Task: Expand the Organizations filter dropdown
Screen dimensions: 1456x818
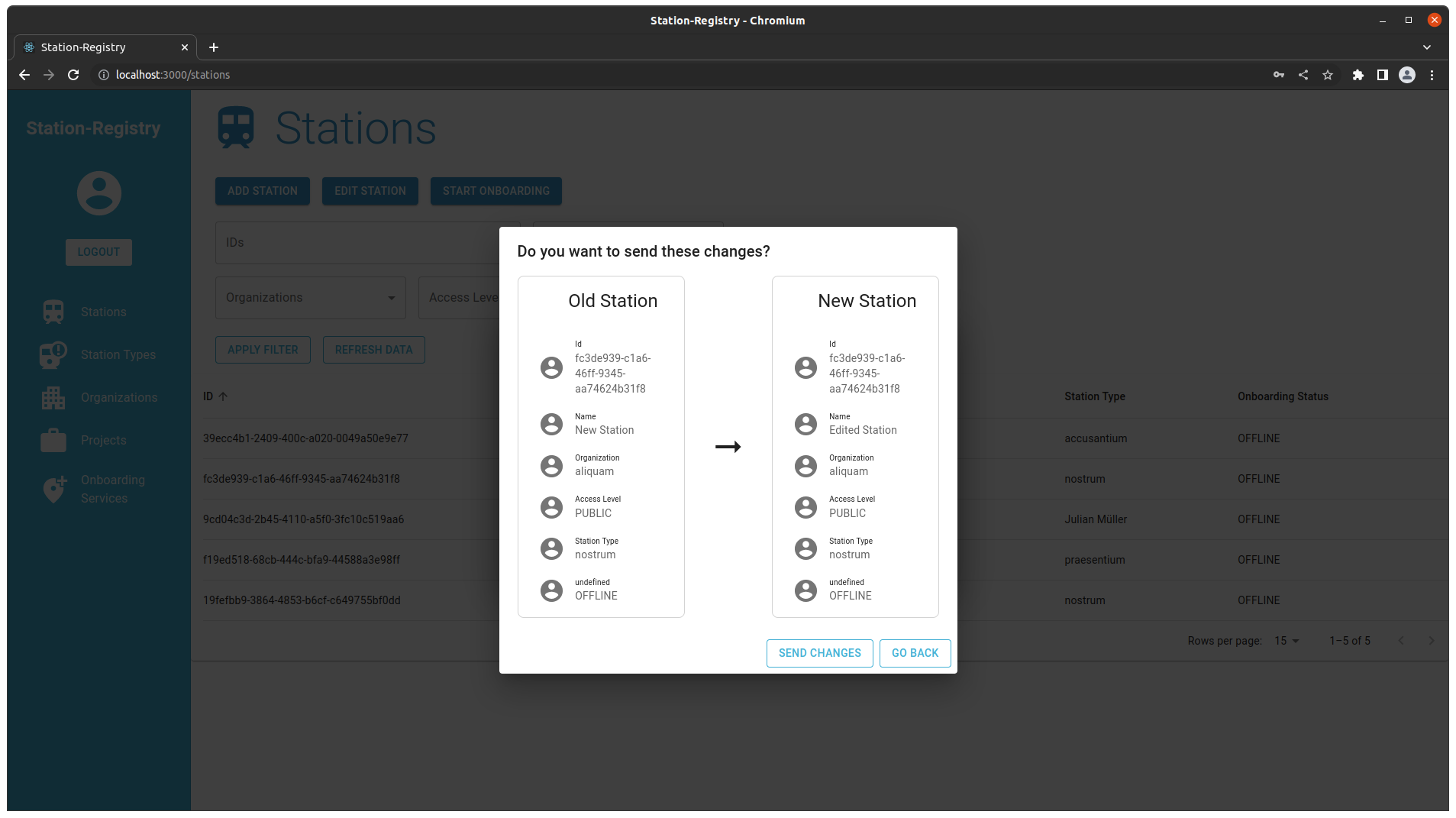Action: tap(311, 298)
